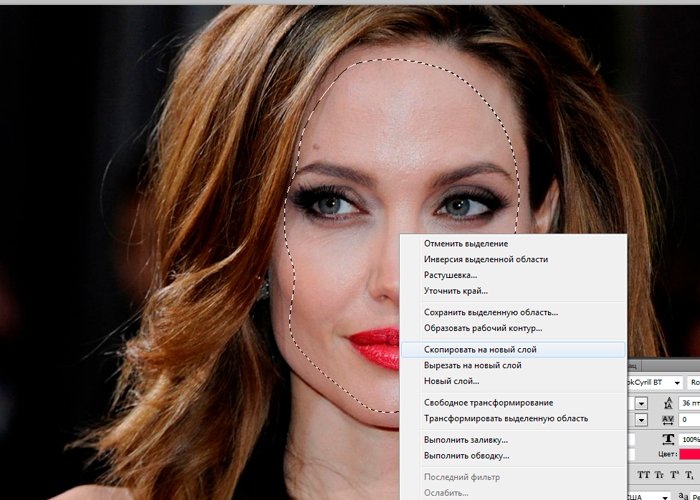Toggle Subscript text style
The image size is (700, 500).
tap(691, 475)
